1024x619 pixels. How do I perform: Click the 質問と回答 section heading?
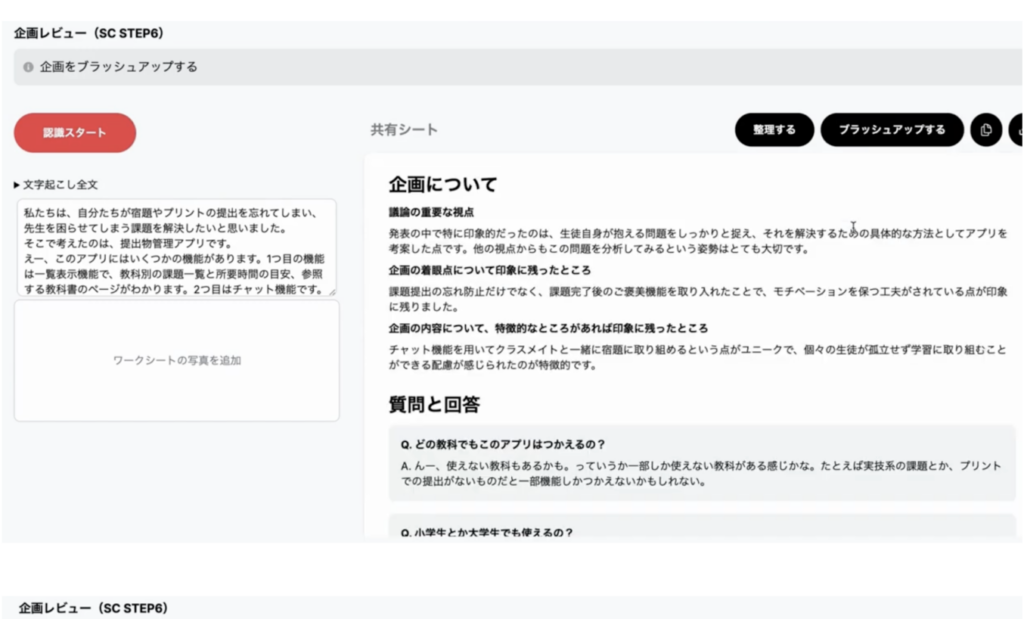(434, 405)
